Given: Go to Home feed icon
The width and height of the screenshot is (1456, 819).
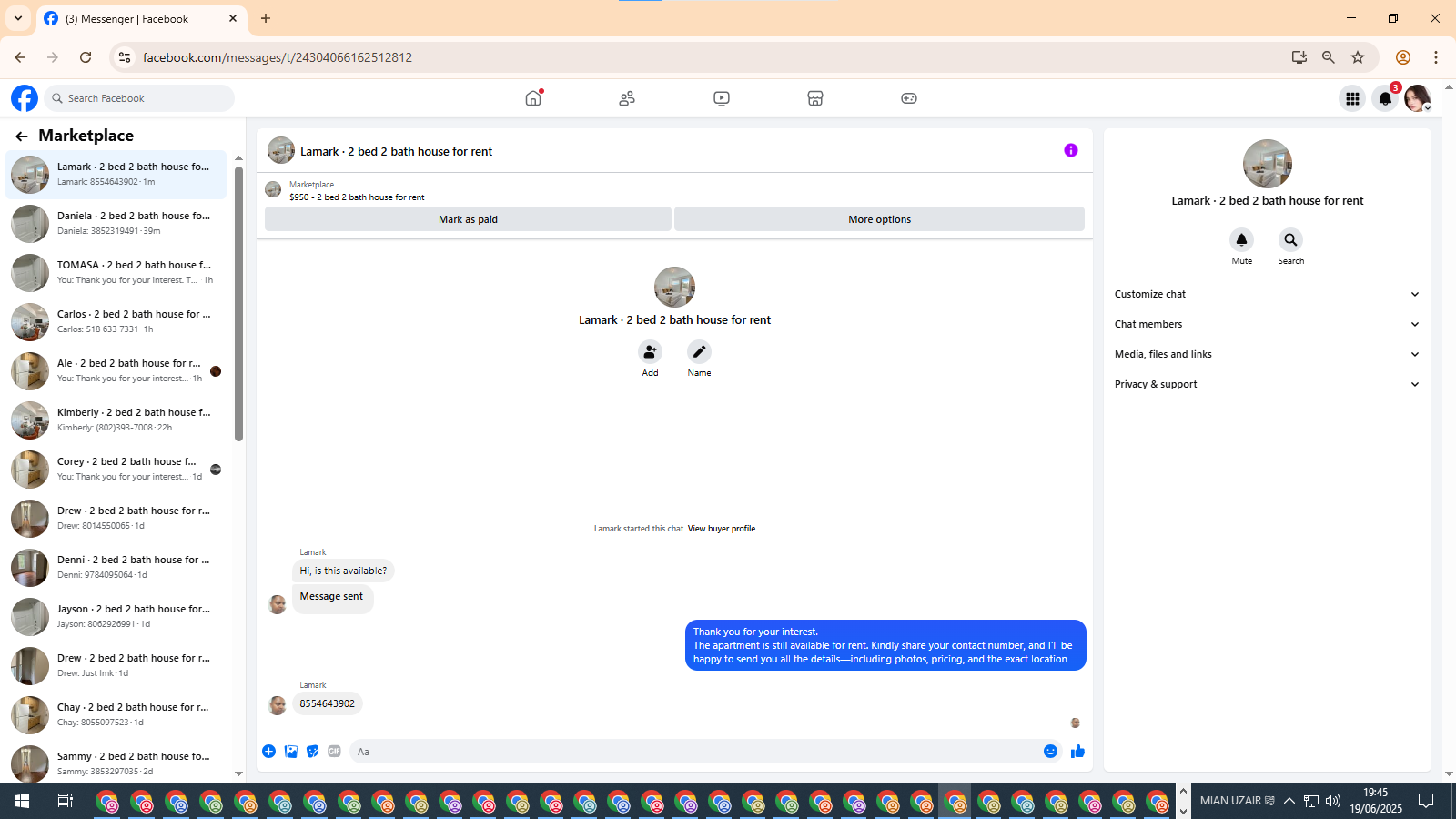Looking at the screenshot, I should pos(533,98).
